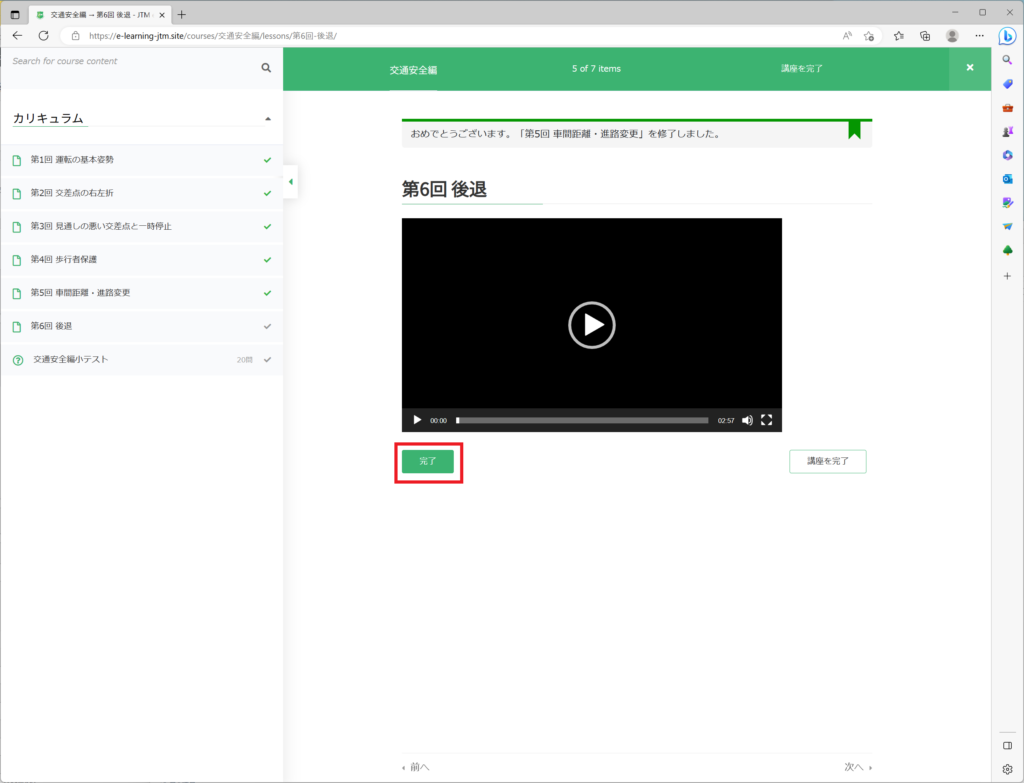
Task: Collapse the カリキュラム section arrow
Action: pos(267,119)
